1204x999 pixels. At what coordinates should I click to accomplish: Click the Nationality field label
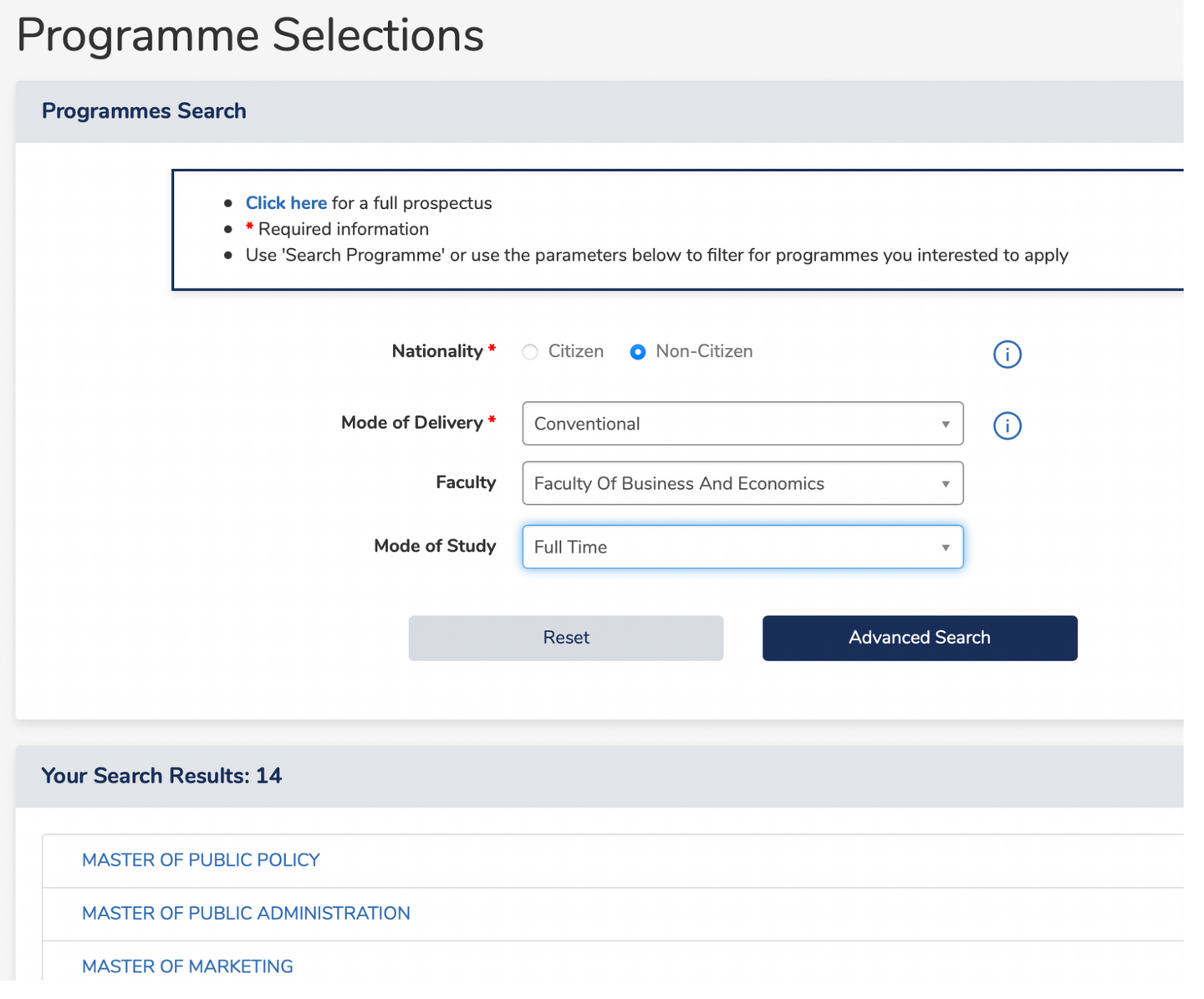437,351
